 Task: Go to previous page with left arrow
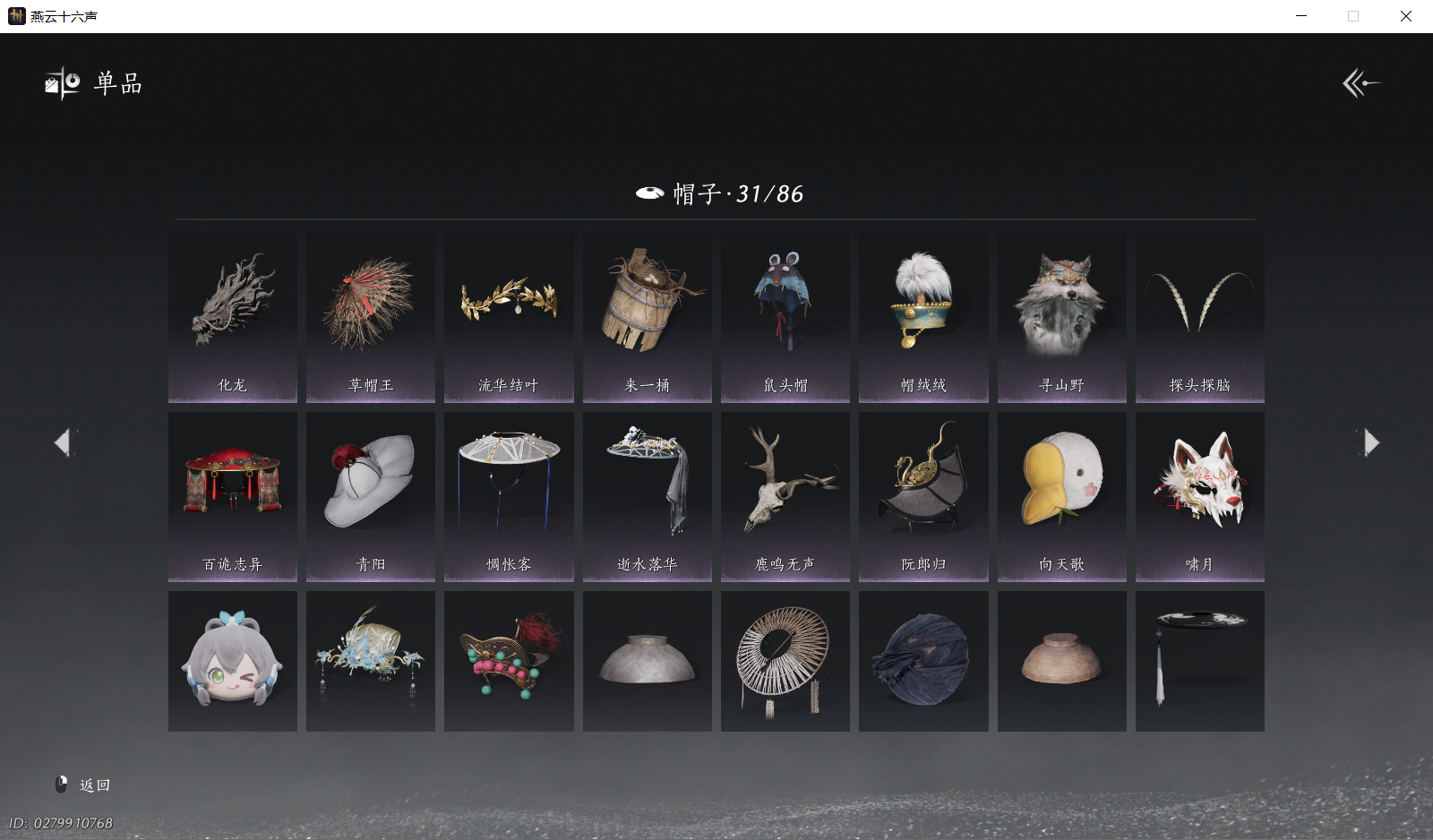click(63, 442)
